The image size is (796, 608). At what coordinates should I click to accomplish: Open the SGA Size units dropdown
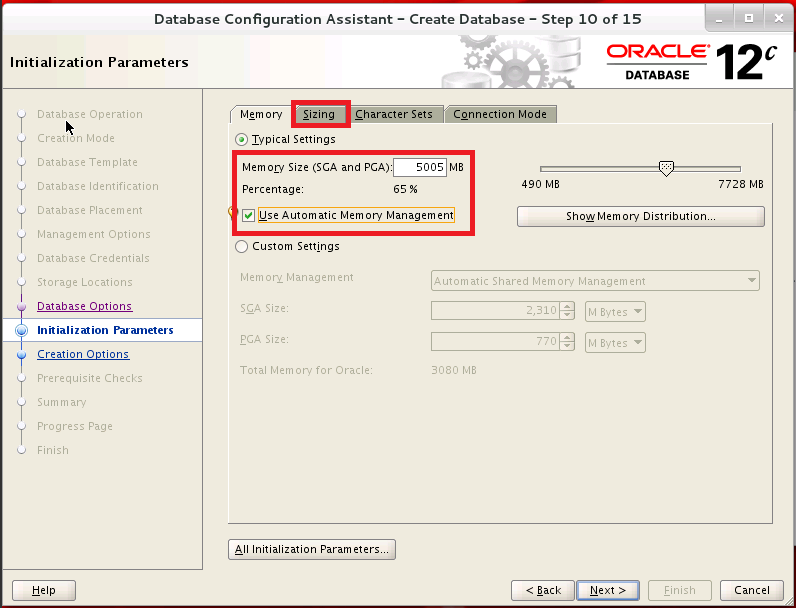(615, 312)
